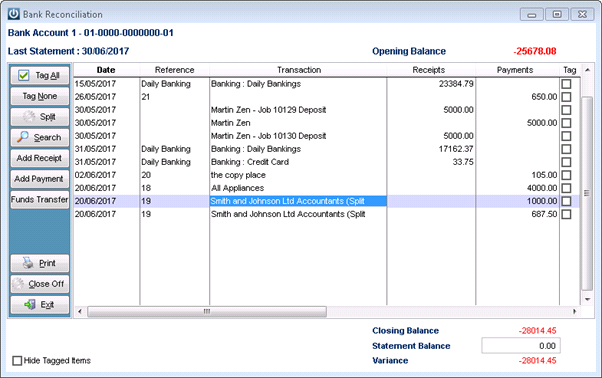Image resolution: width=602 pixels, height=378 pixels.
Task: Select 'Martin Zen - Job 10129 Deposit' transaction
Action: [268, 110]
